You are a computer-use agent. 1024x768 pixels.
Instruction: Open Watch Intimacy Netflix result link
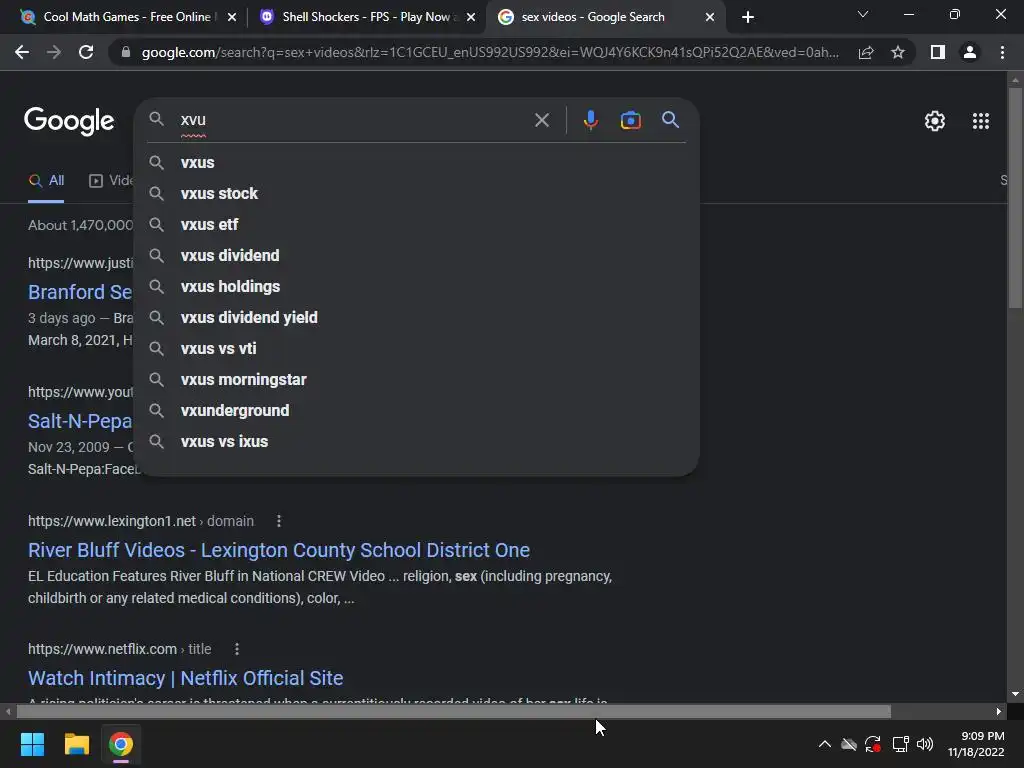(x=185, y=678)
